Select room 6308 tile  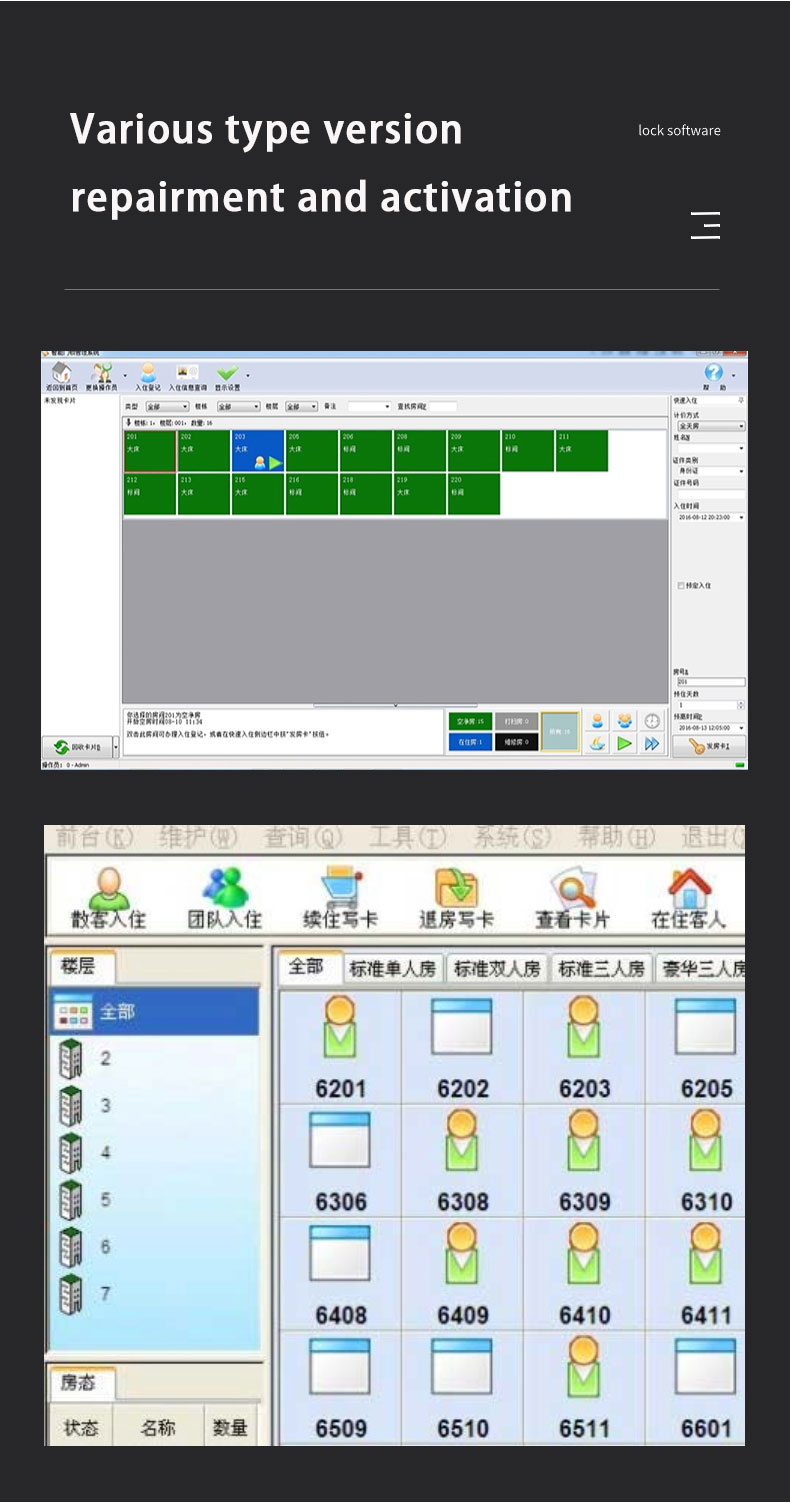[x=462, y=1160]
